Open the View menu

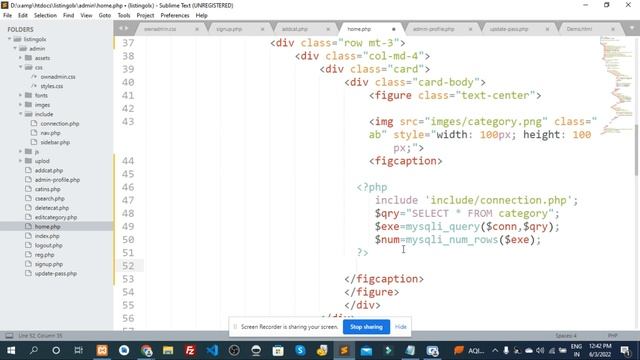pyautogui.click(x=86, y=15)
